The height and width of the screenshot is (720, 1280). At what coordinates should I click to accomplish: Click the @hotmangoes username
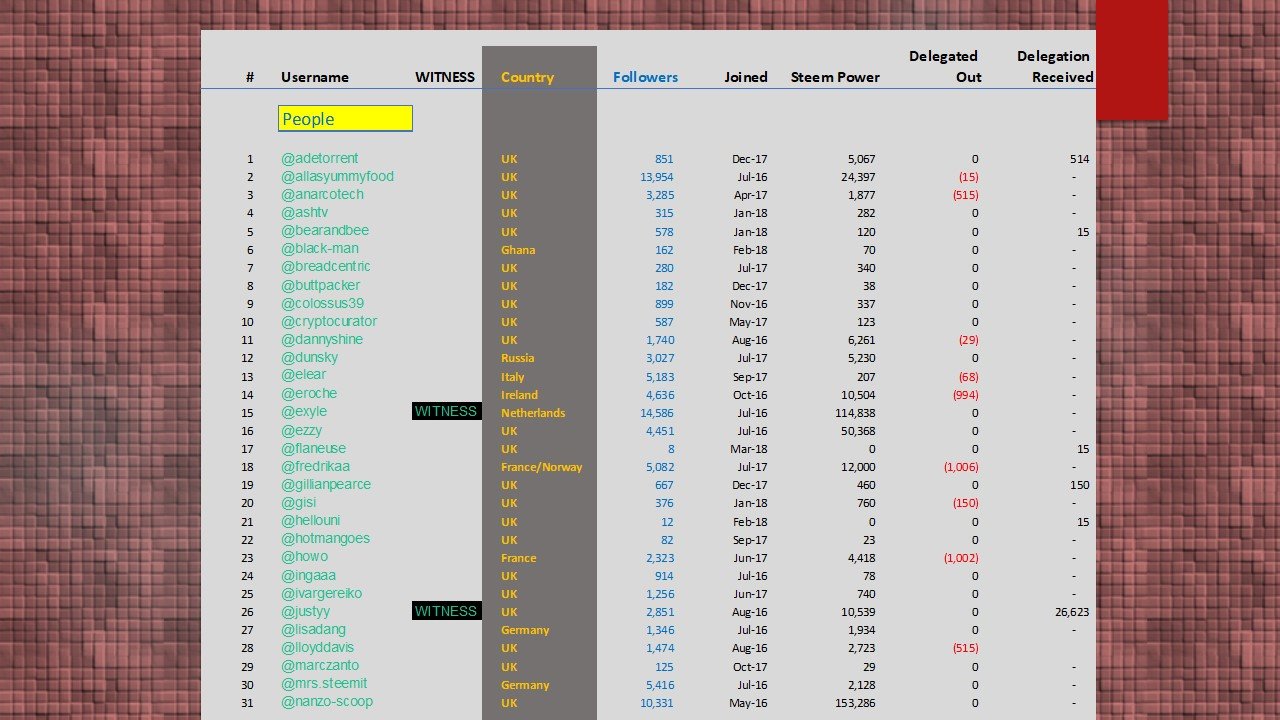(325, 538)
